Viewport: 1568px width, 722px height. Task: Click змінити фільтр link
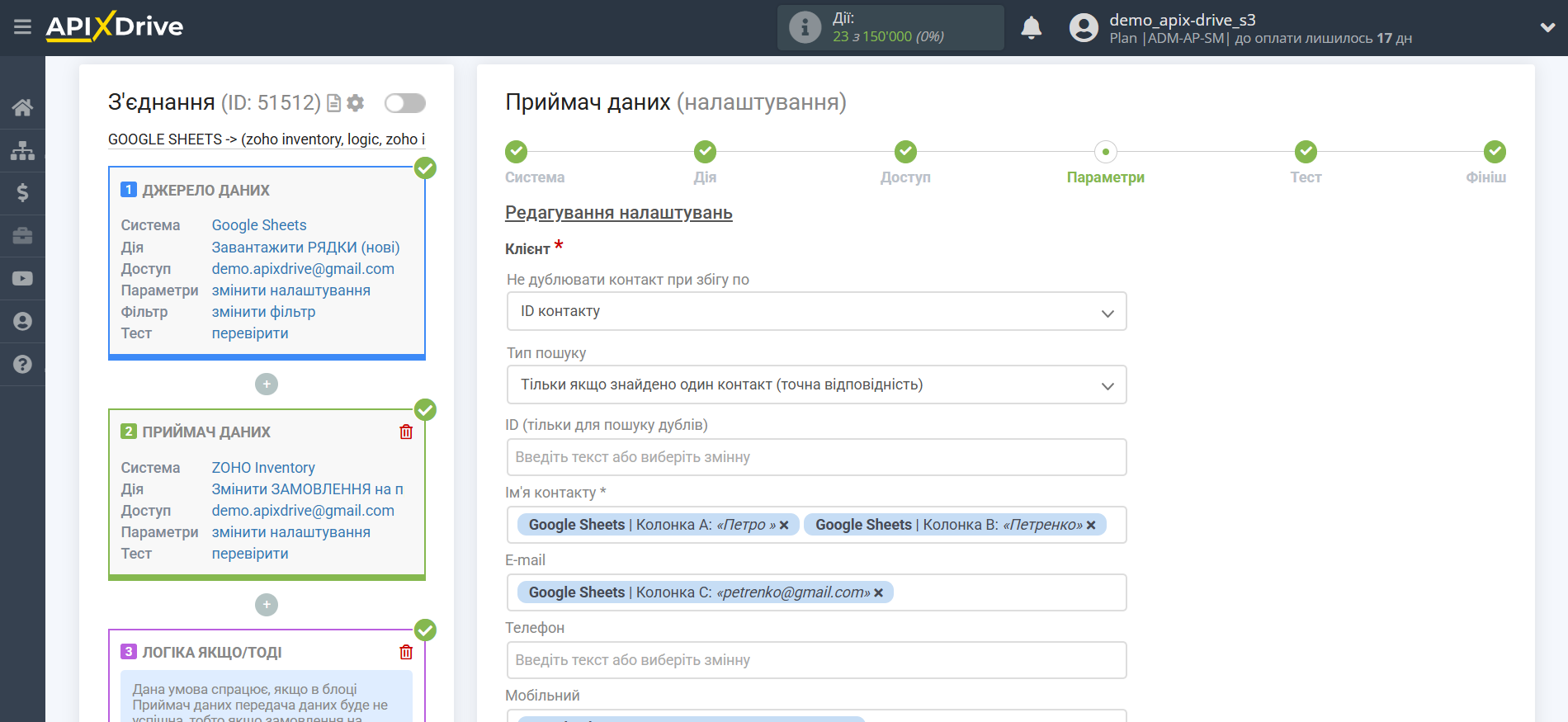[263, 312]
